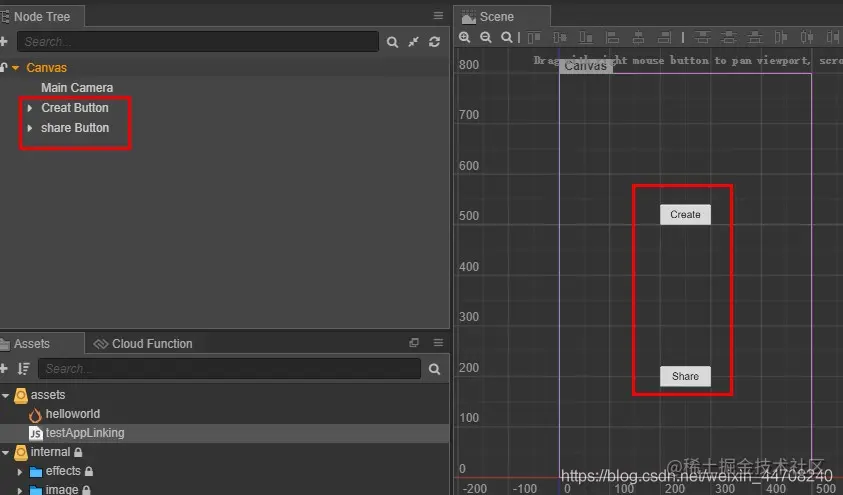Click the Node Tree search magnifier icon

pos(392,42)
